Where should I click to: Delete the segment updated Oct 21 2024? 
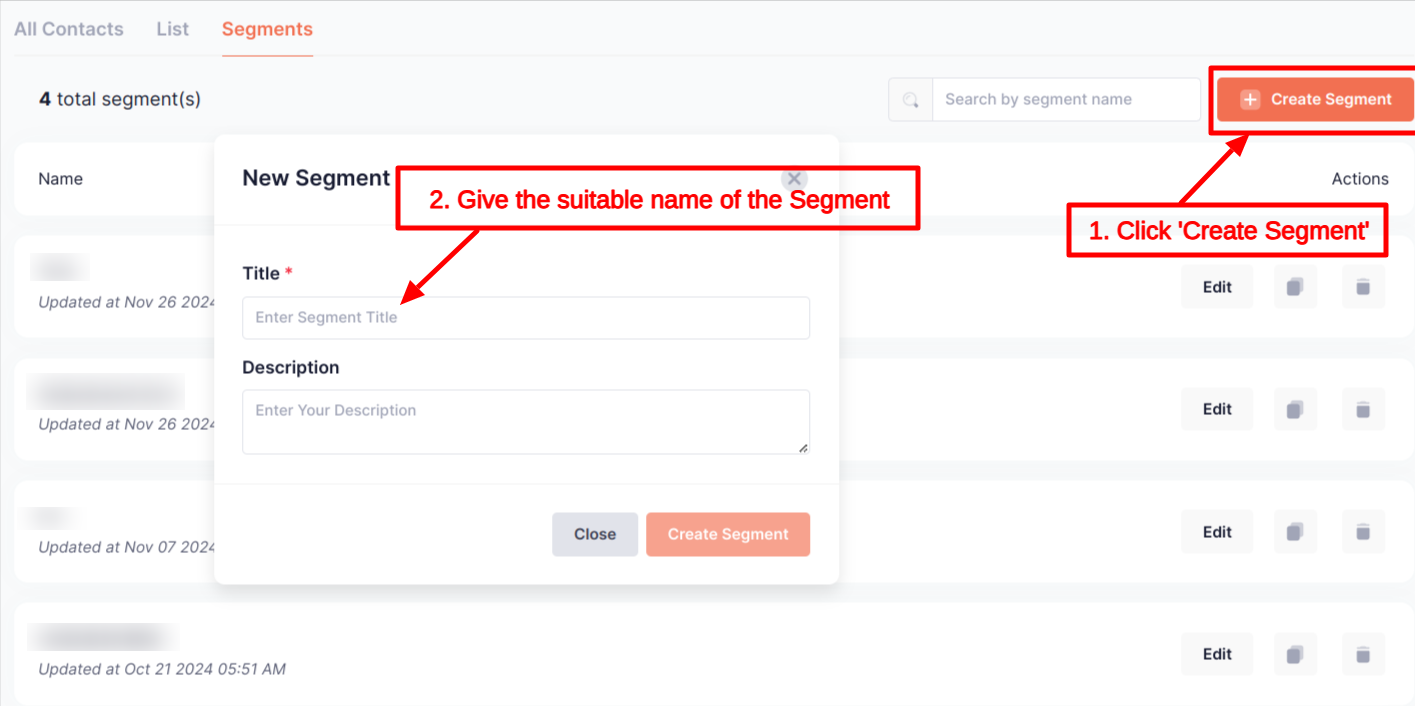[x=1362, y=654]
